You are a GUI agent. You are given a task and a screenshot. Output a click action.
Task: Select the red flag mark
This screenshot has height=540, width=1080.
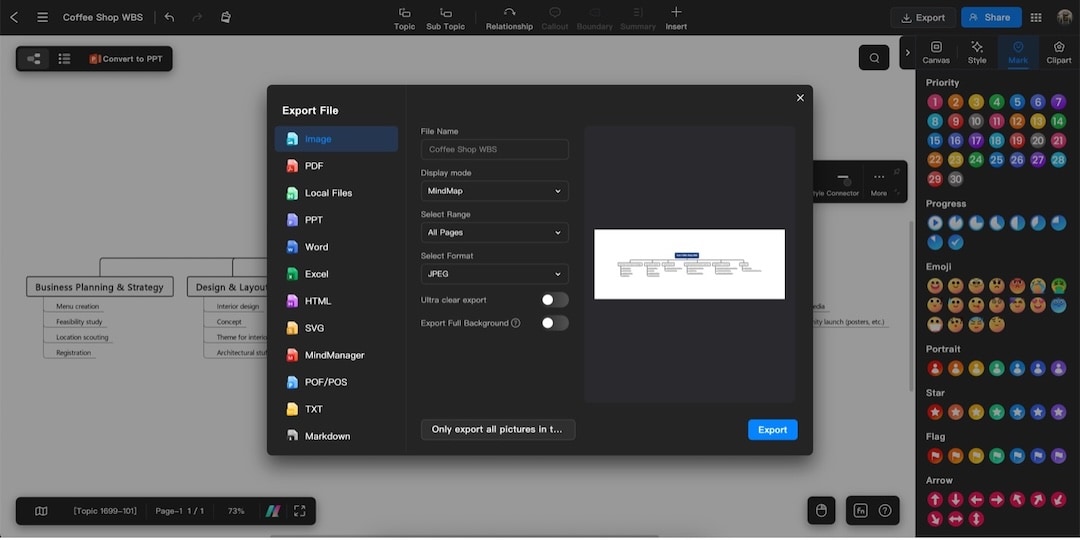coord(935,455)
